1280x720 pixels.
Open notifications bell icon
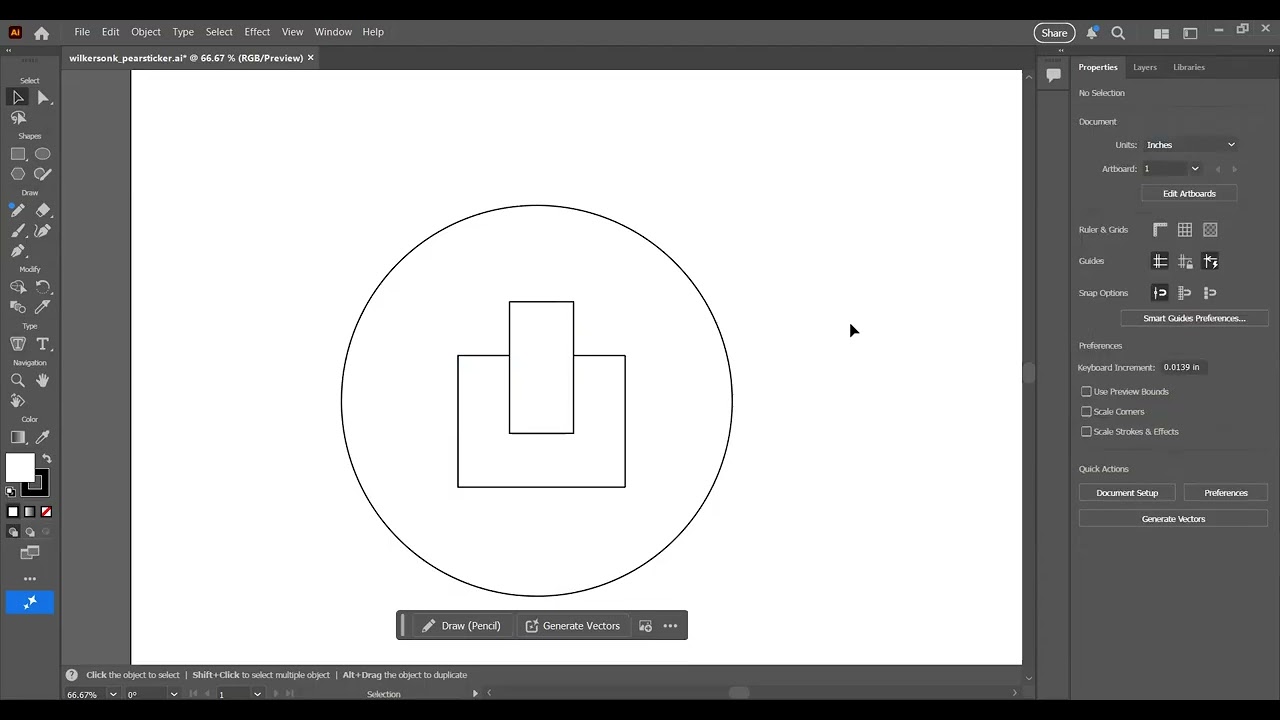tap(1092, 33)
